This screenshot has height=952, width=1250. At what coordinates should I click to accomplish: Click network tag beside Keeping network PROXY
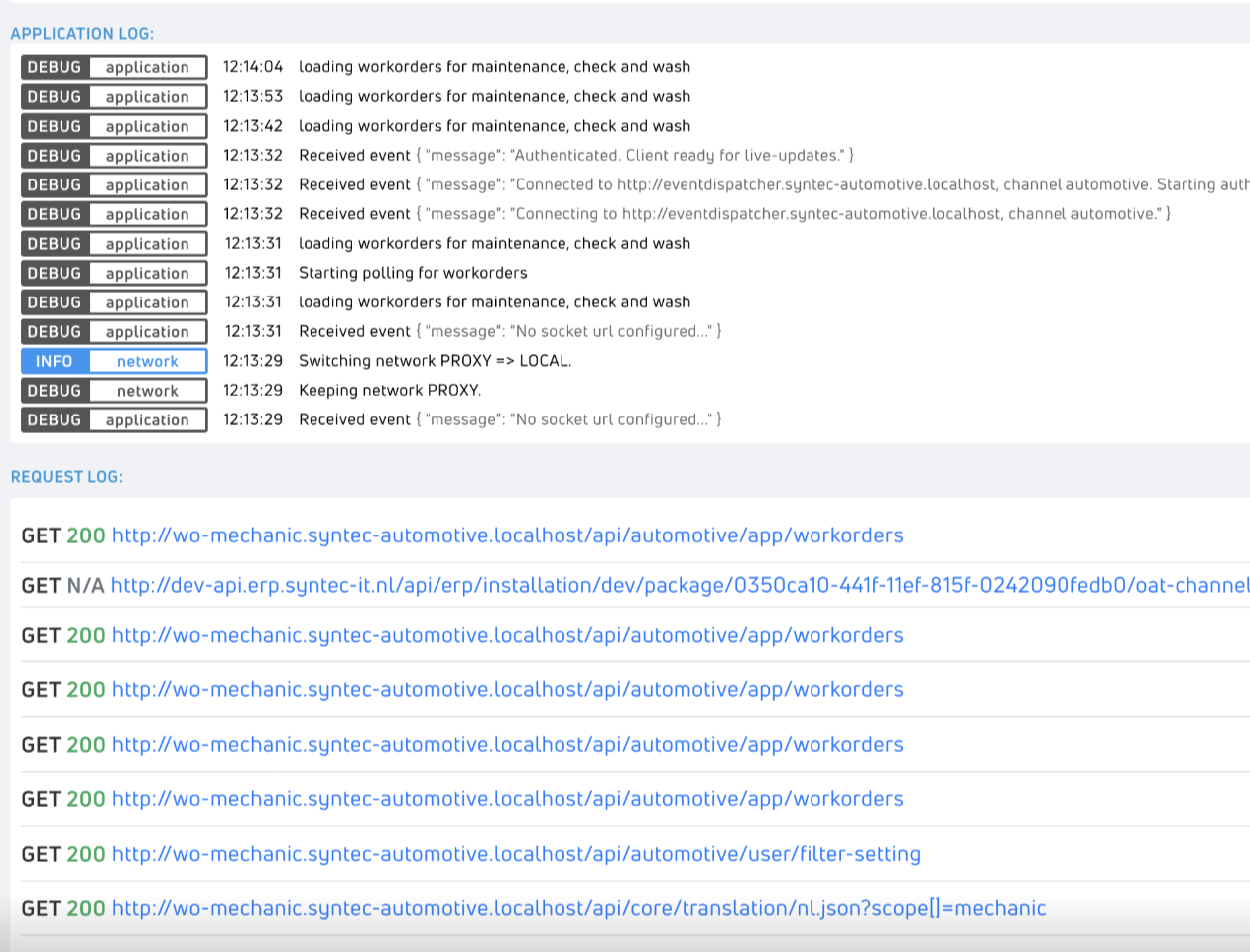point(147,391)
